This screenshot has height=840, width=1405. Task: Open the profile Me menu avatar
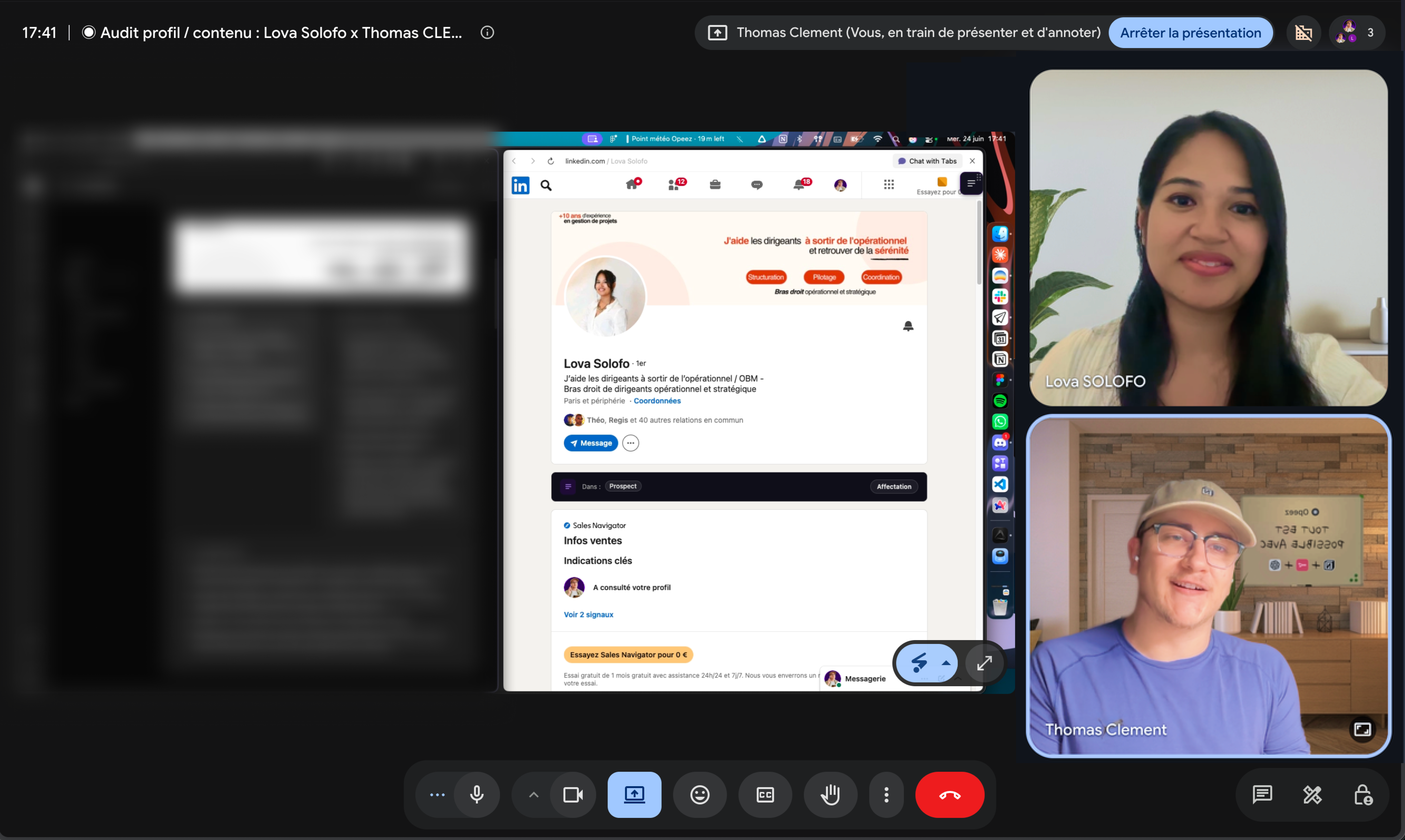point(840,185)
